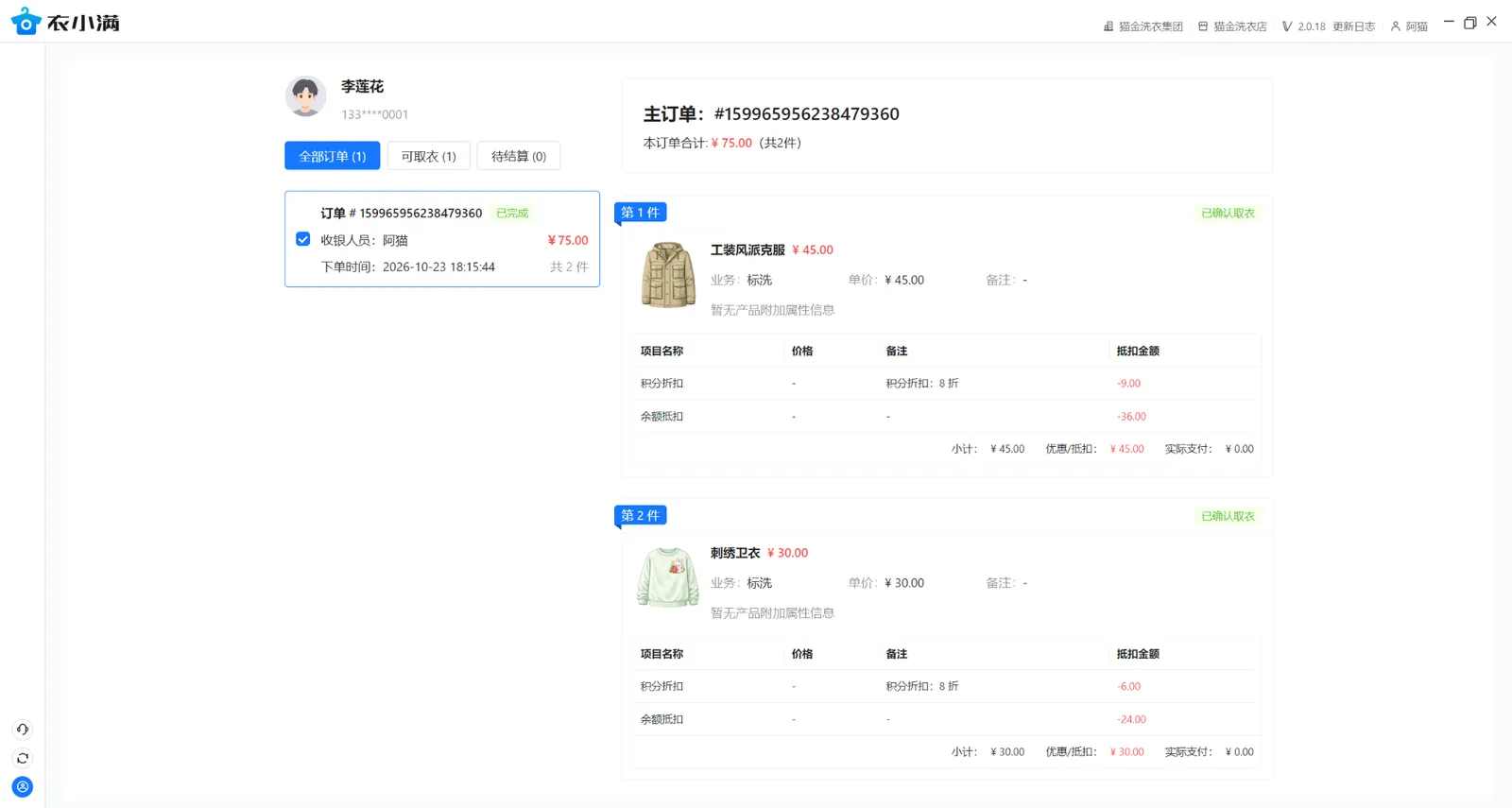This screenshot has height=808, width=1512.
Task: Click 已确认取衣 tag on 第 2 件
Action: [x=1228, y=516]
